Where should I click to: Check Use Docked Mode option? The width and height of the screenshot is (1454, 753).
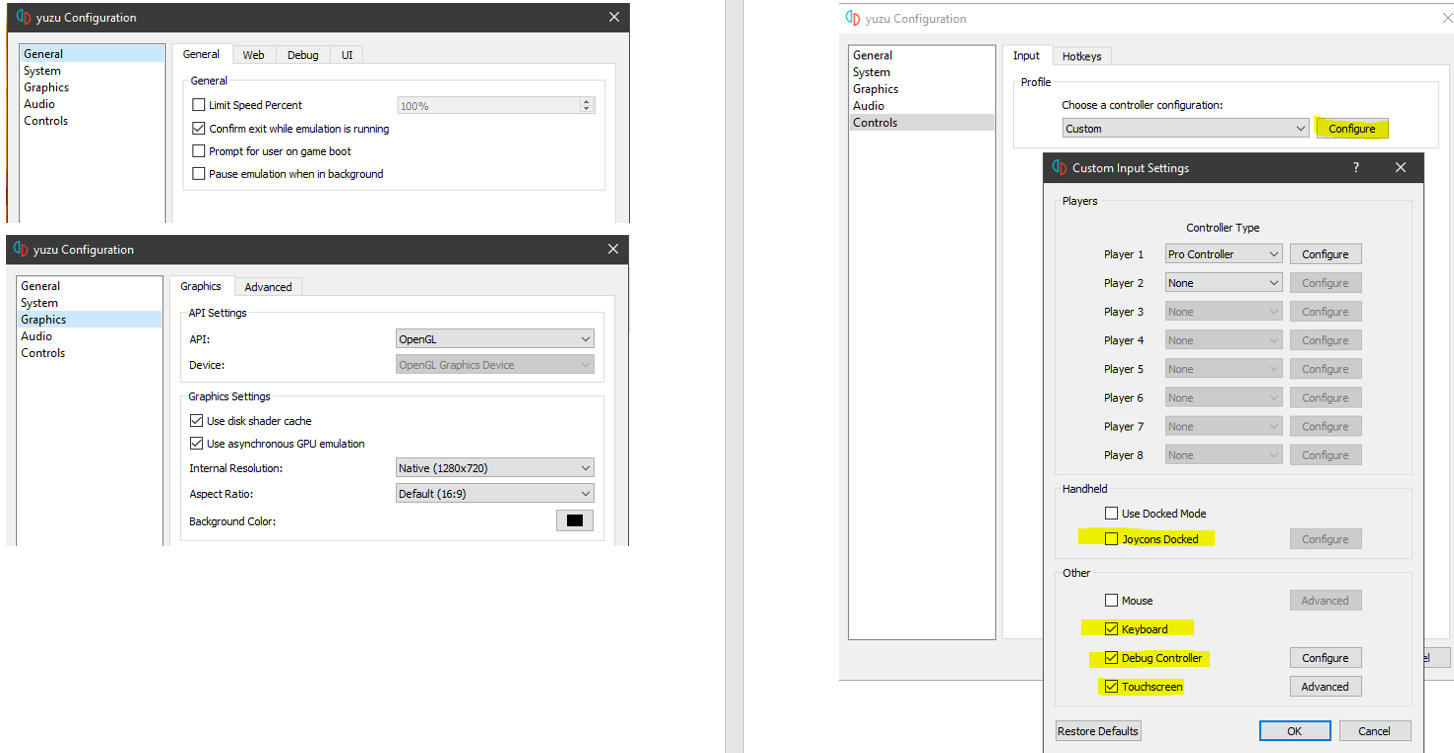tap(1111, 513)
